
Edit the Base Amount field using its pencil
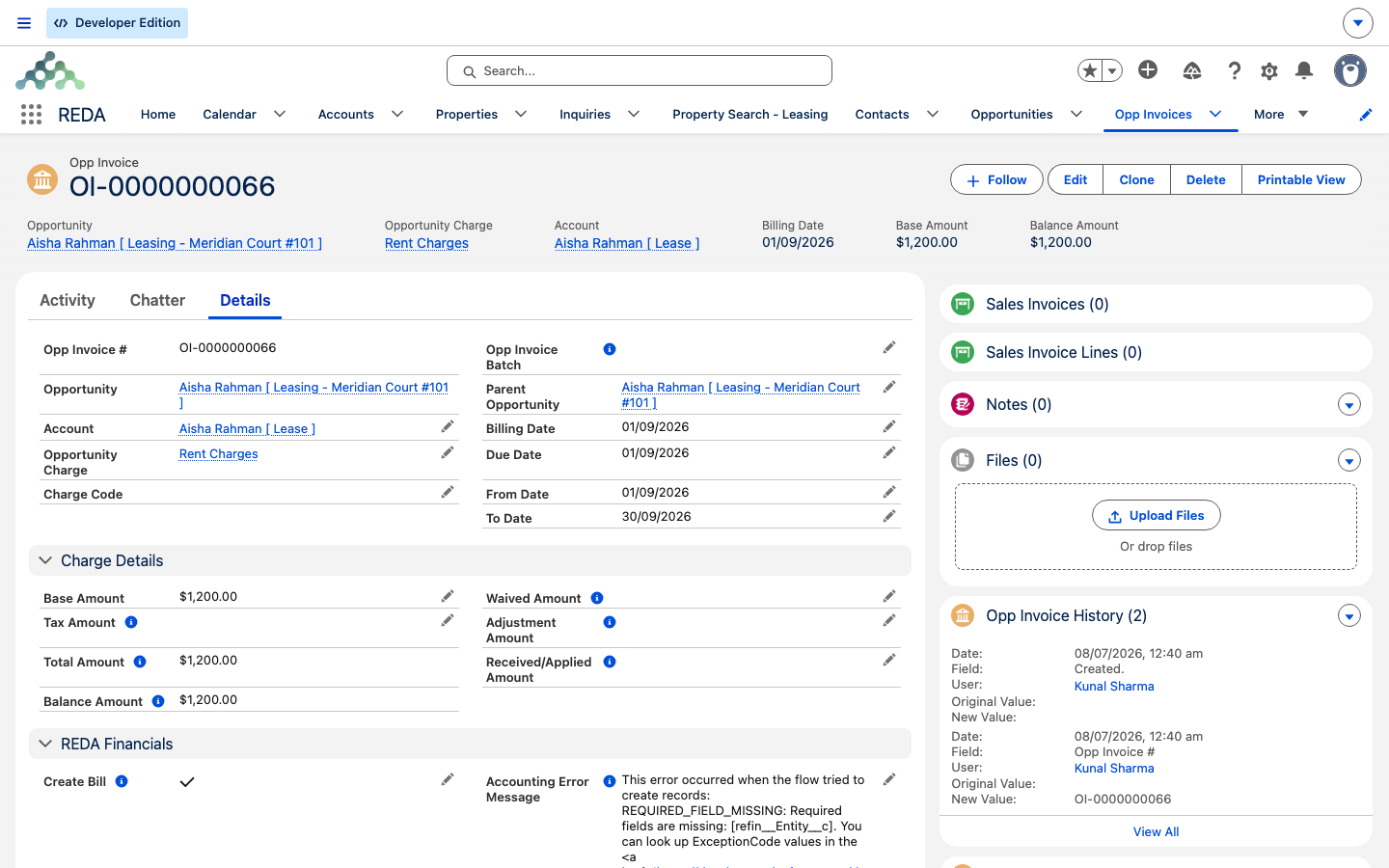(448, 596)
